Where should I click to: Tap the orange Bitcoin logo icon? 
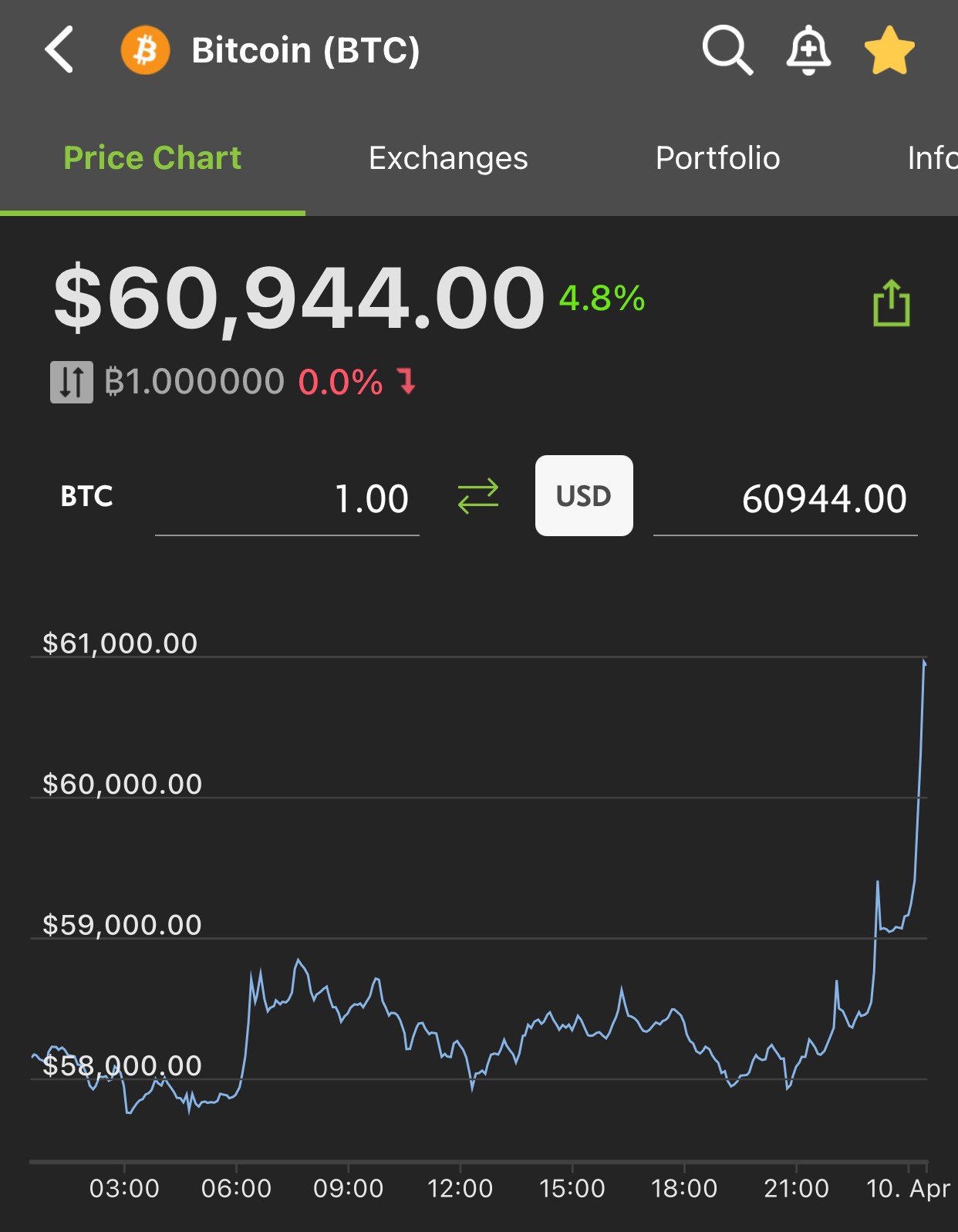point(145,50)
